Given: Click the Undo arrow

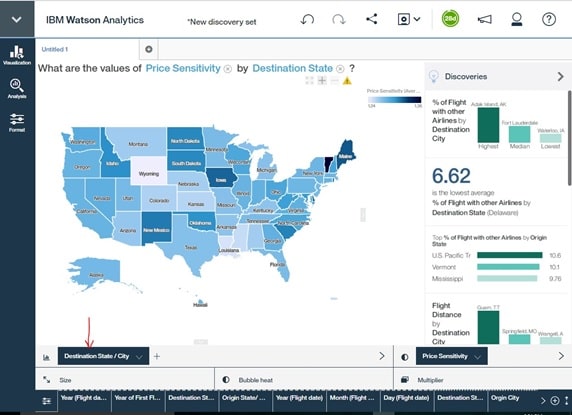Looking at the screenshot, I should 307,19.
